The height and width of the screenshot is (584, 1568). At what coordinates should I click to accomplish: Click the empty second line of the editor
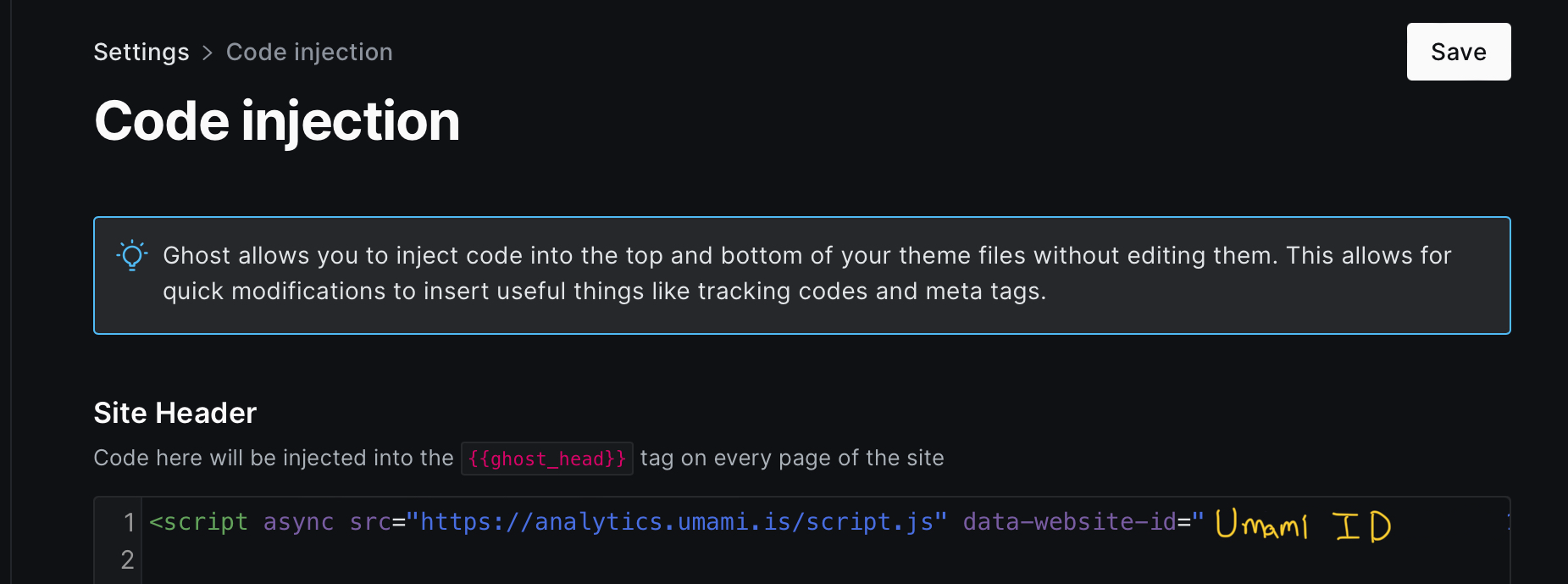coord(508,559)
